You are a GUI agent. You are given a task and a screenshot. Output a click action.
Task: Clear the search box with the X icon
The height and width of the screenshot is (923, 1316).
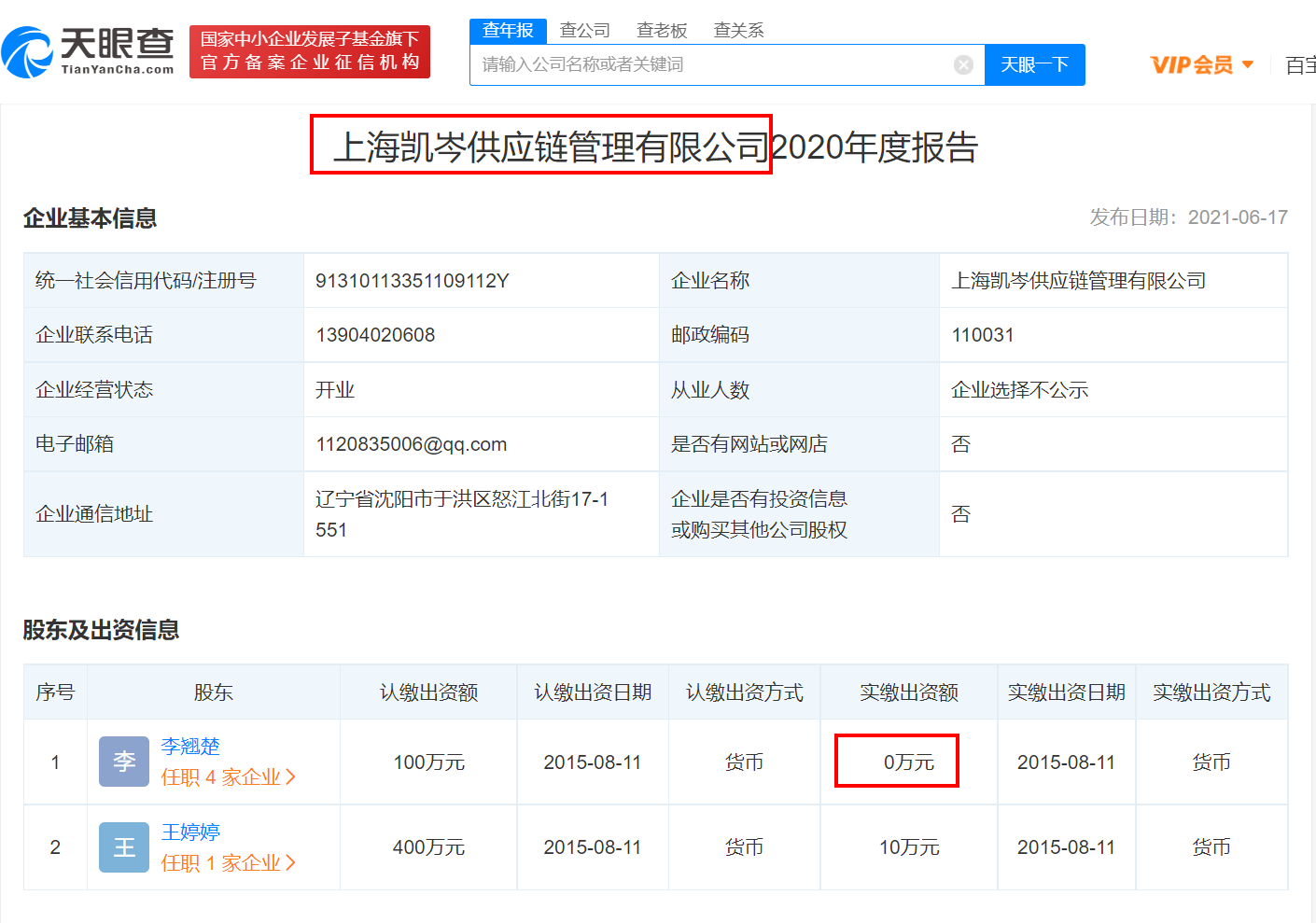pyautogui.click(x=963, y=64)
